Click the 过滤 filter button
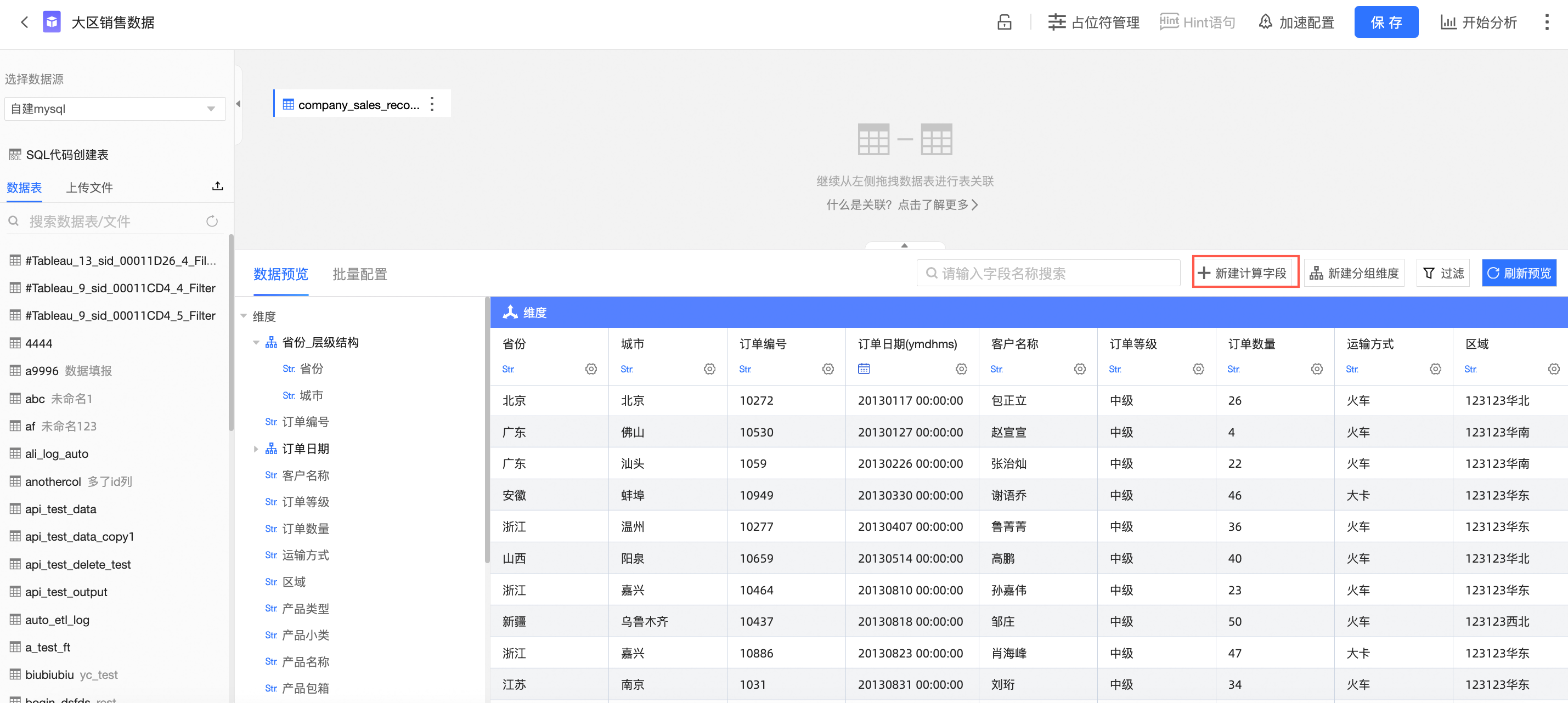This screenshot has width=1568, height=703. pyautogui.click(x=1443, y=273)
